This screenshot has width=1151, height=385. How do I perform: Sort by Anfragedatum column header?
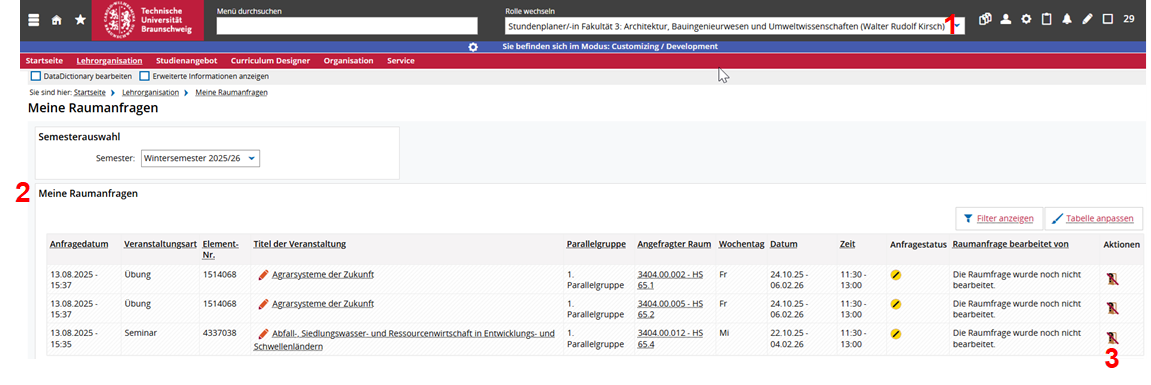coord(79,244)
